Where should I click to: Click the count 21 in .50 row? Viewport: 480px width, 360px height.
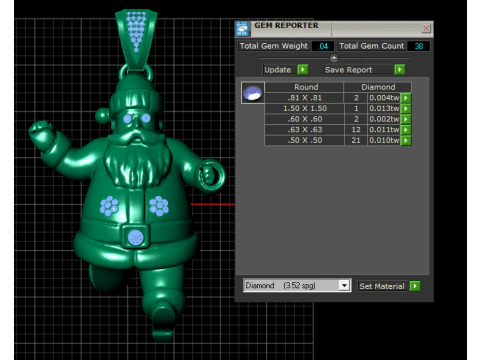click(x=356, y=140)
